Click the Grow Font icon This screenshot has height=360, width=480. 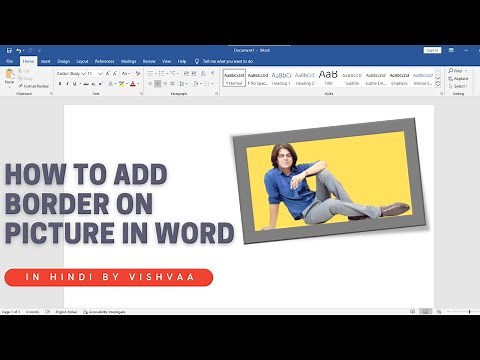[108, 73]
